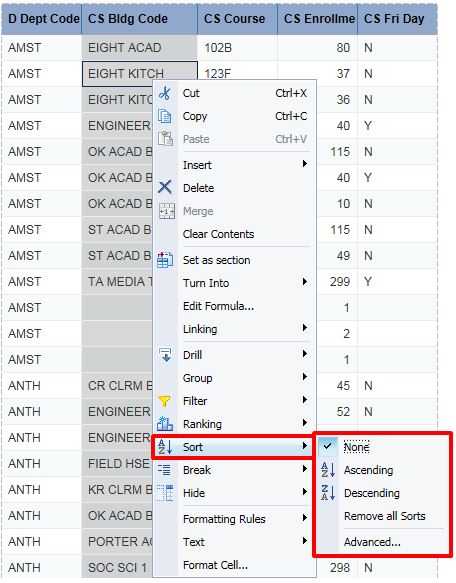The image size is (456, 583).
Task: Click the Filter funnel icon
Action: pos(165,401)
